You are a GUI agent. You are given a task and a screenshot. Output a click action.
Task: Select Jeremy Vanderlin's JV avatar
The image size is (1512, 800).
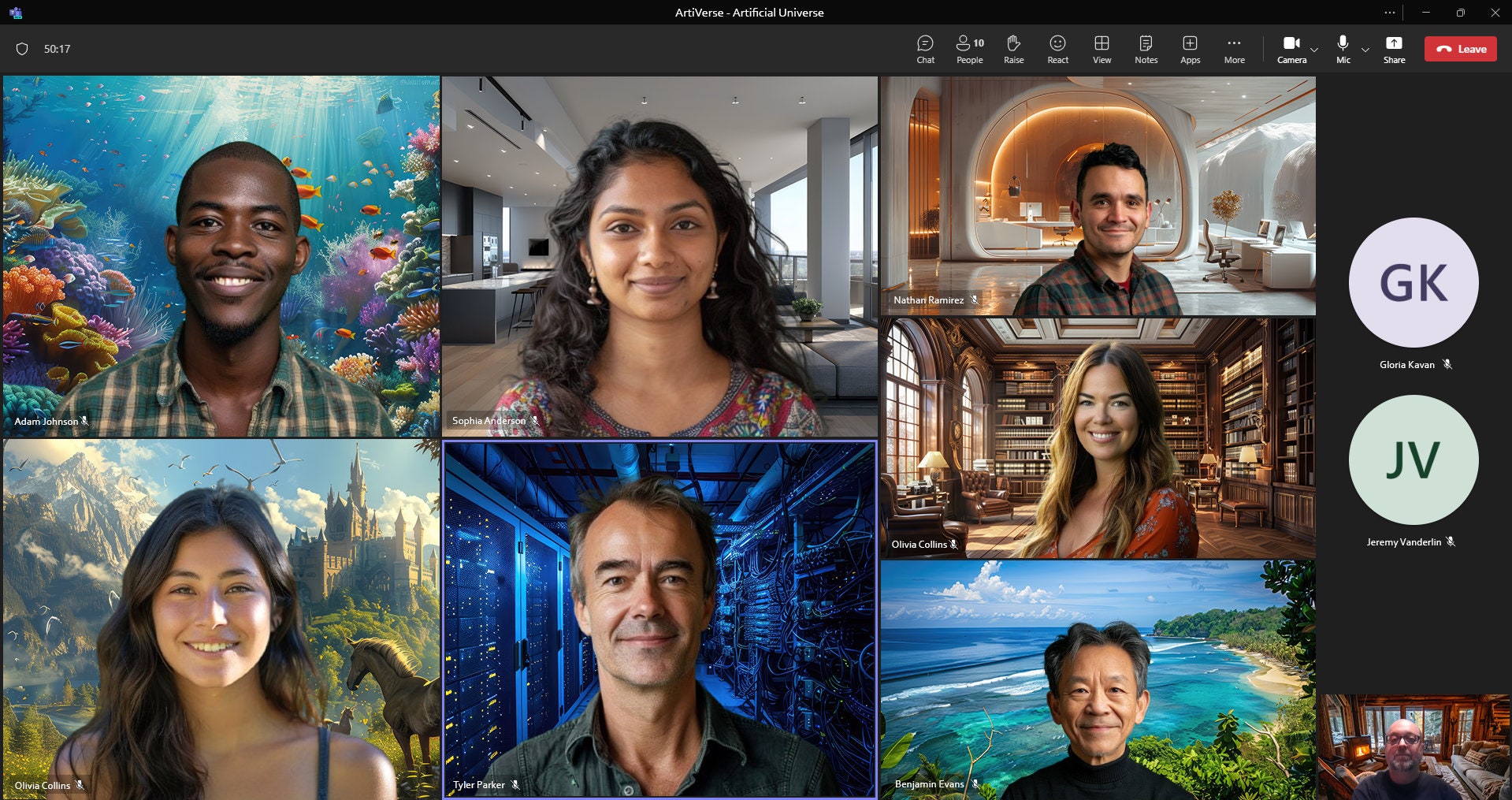[1414, 460]
